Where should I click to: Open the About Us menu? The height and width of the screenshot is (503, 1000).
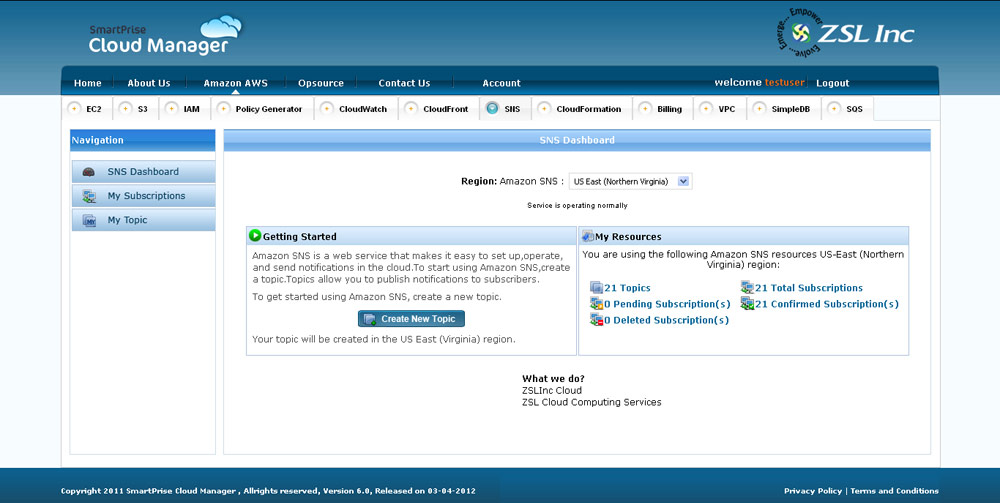pyautogui.click(x=149, y=83)
